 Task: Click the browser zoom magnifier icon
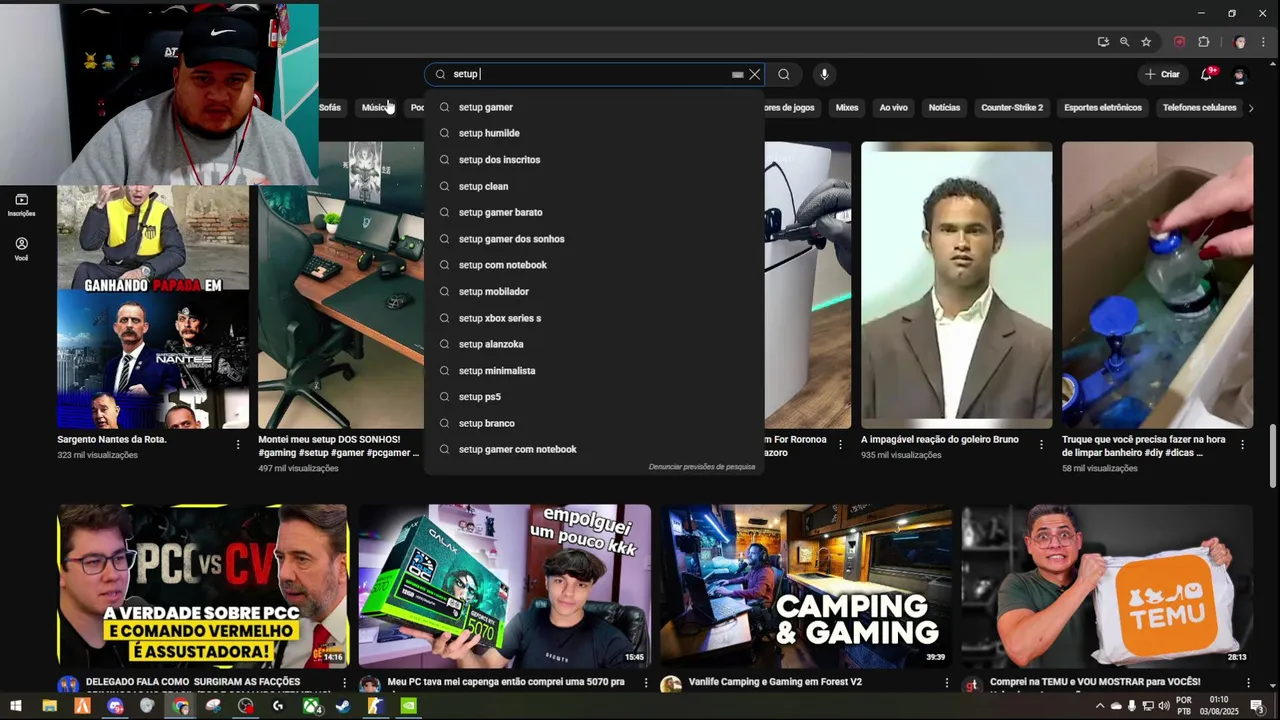(1124, 42)
